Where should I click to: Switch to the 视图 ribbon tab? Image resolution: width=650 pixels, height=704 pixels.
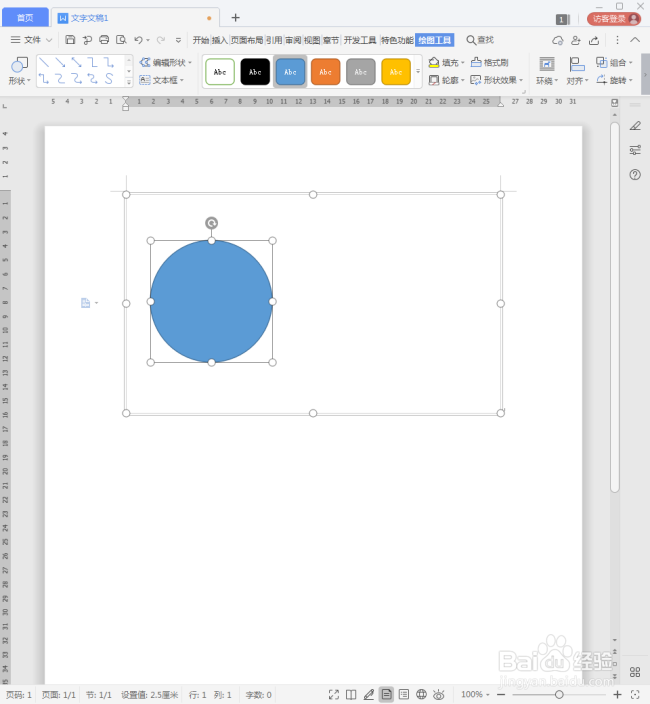point(312,40)
